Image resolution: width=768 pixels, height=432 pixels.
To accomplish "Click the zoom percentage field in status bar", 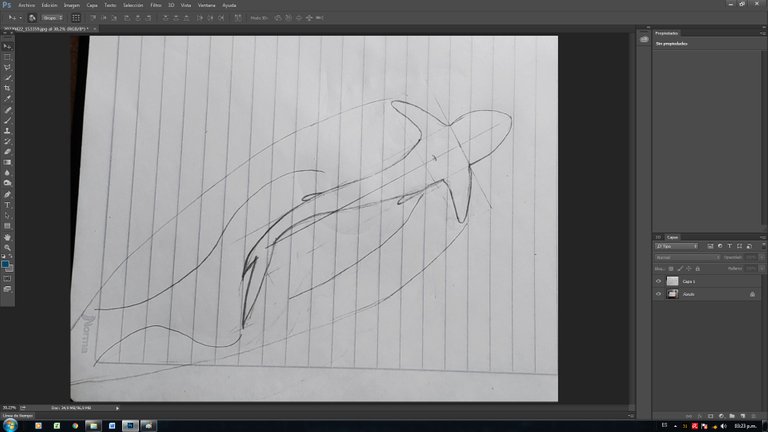I will 9,408.
